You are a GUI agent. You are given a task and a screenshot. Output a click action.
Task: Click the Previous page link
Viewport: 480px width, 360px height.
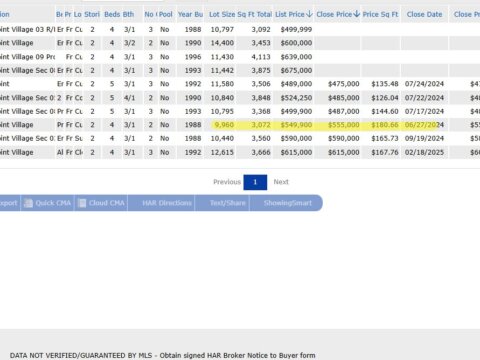[227, 182]
